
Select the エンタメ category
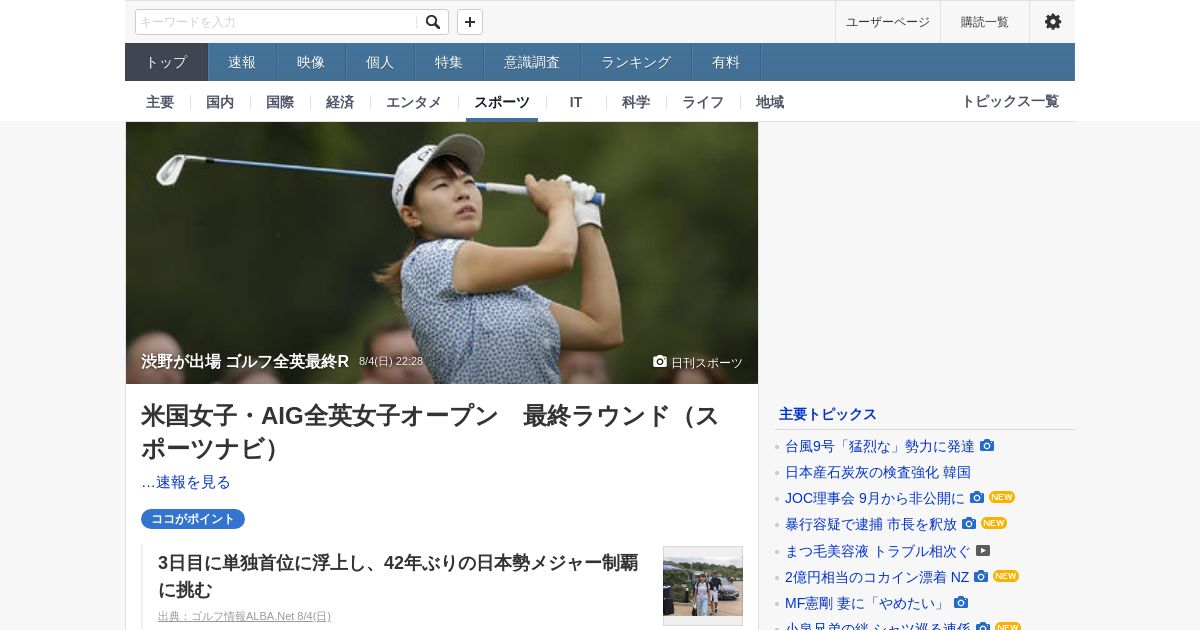tap(414, 102)
